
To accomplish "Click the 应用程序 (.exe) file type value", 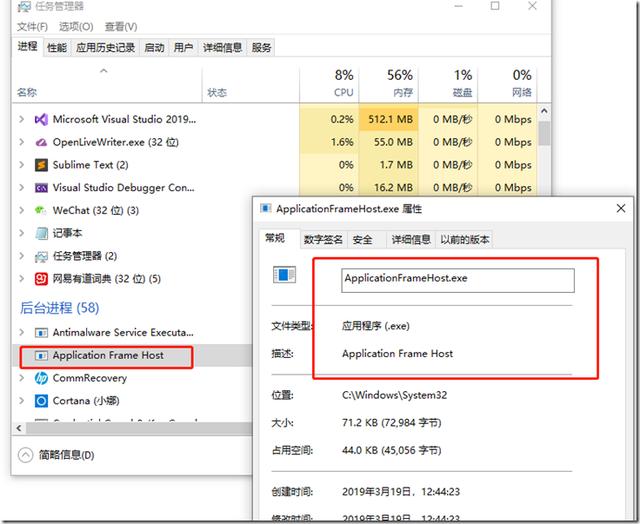I will click(x=376, y=326).
